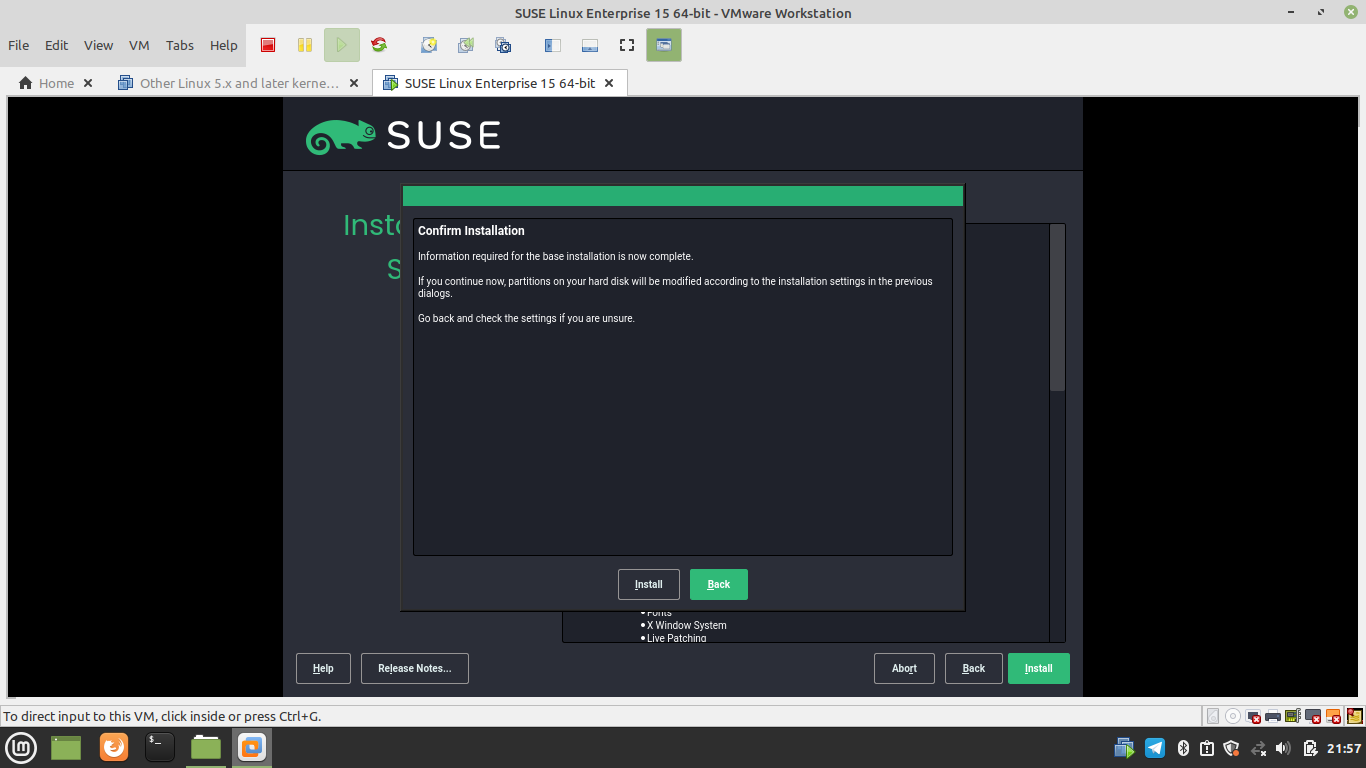
Task: Click the battery power tray icon
Action: click(x=1311, y=748)
